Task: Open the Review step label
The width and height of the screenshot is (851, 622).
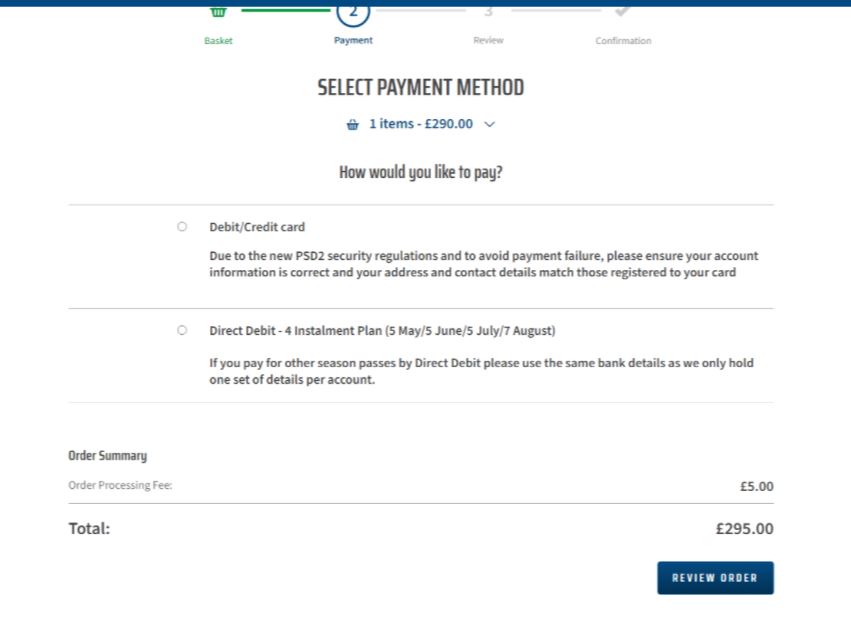Action: coord(488,40)
